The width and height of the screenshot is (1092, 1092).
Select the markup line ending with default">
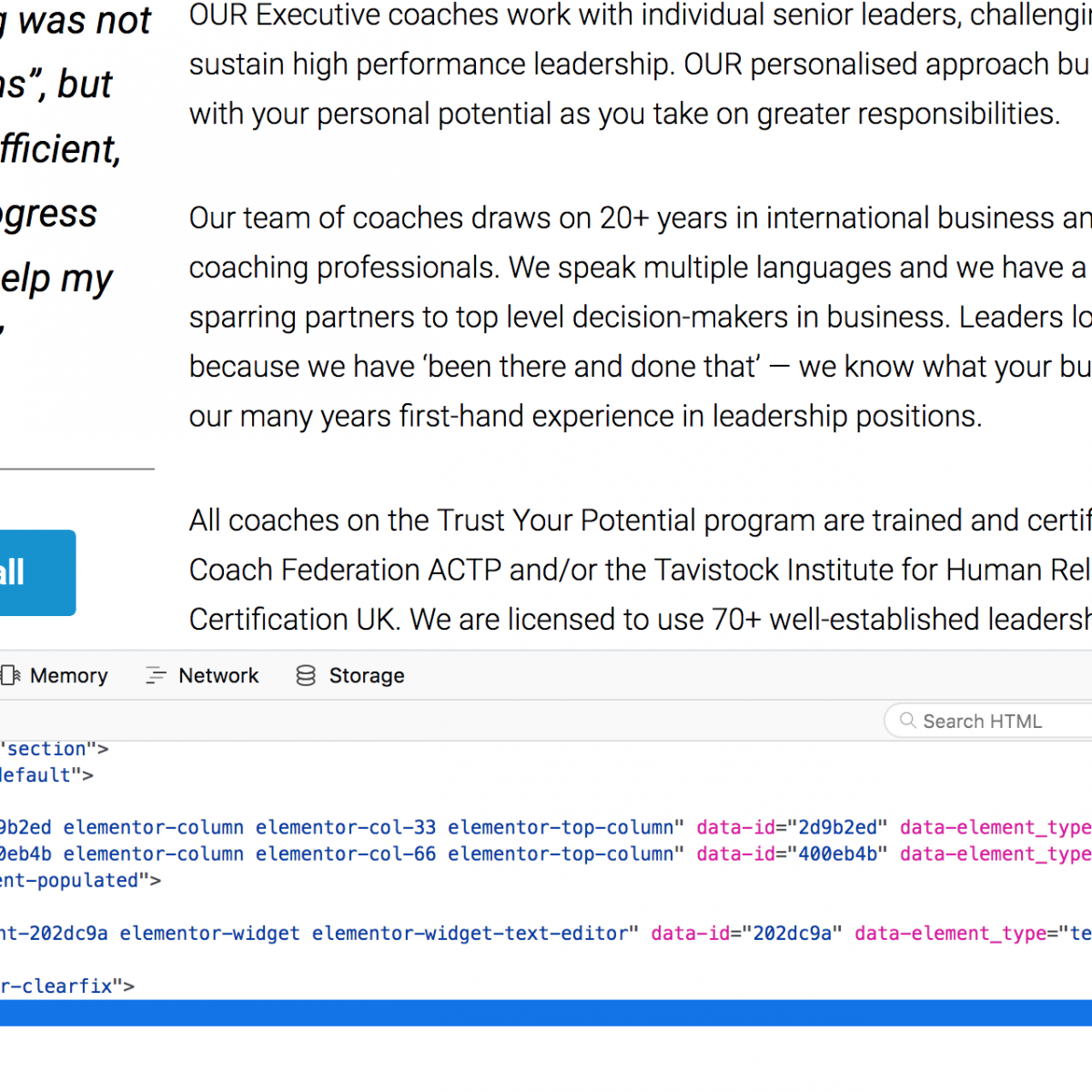pos(546,774)
